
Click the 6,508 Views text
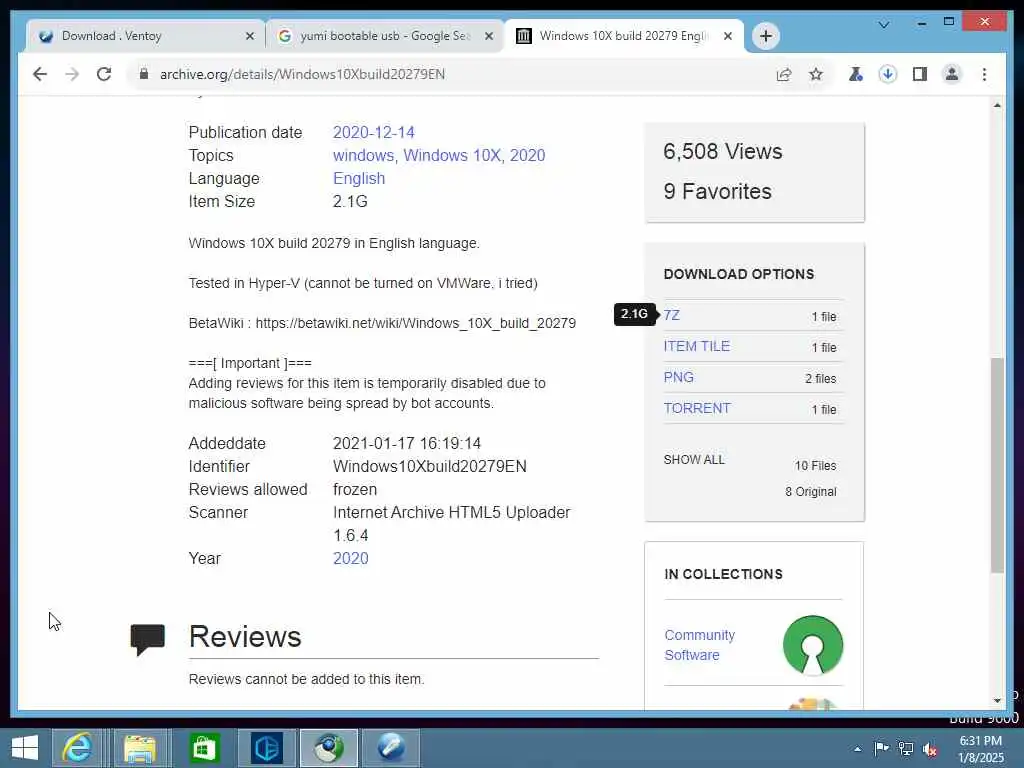[722, 152]
